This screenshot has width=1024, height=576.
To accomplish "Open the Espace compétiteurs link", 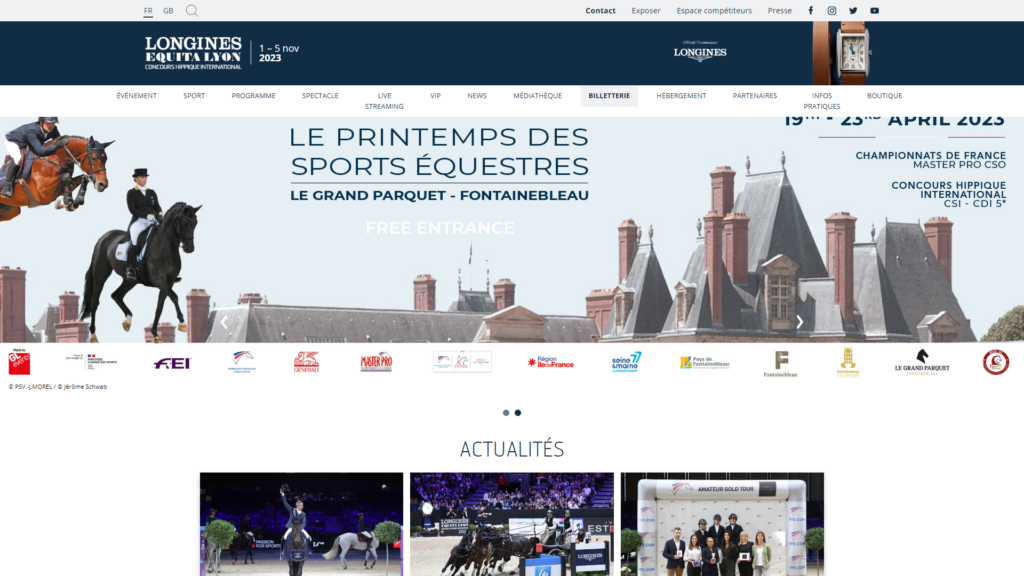I will (714, 10).
